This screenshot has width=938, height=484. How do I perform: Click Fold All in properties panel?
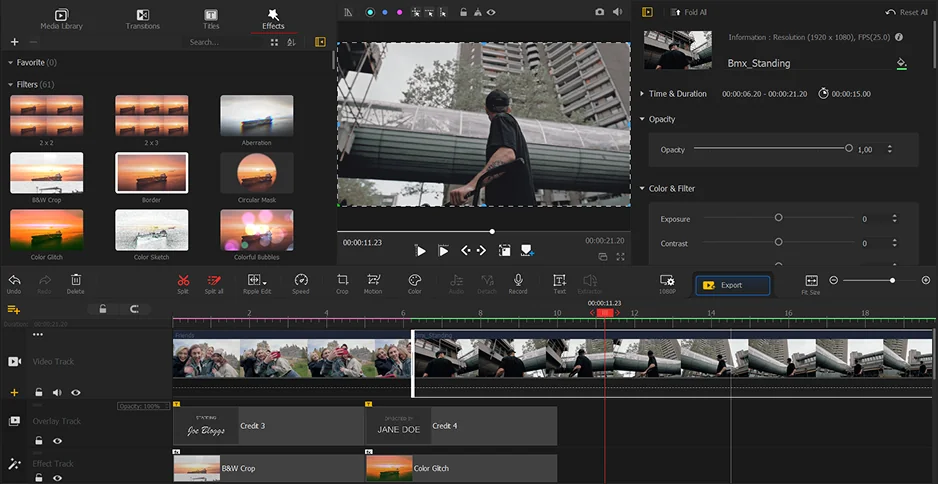688,12
